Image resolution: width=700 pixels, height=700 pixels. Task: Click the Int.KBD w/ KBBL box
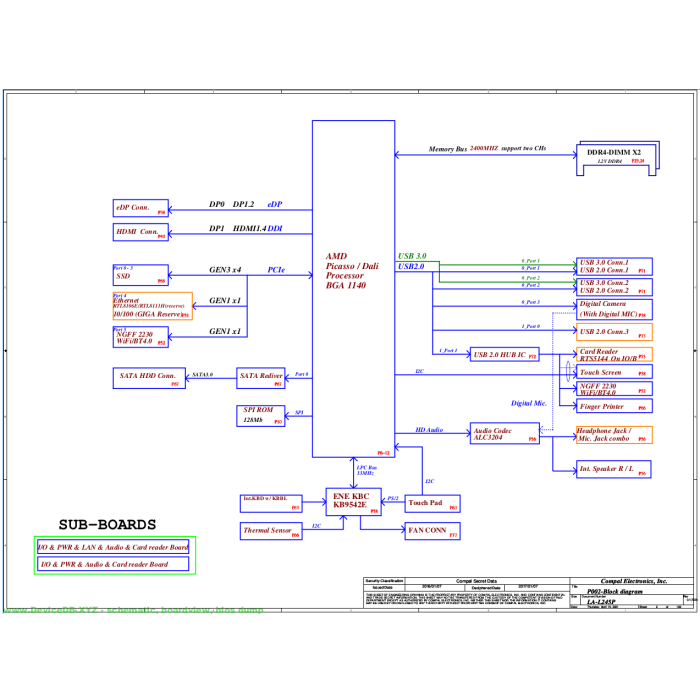click(271, 503)
